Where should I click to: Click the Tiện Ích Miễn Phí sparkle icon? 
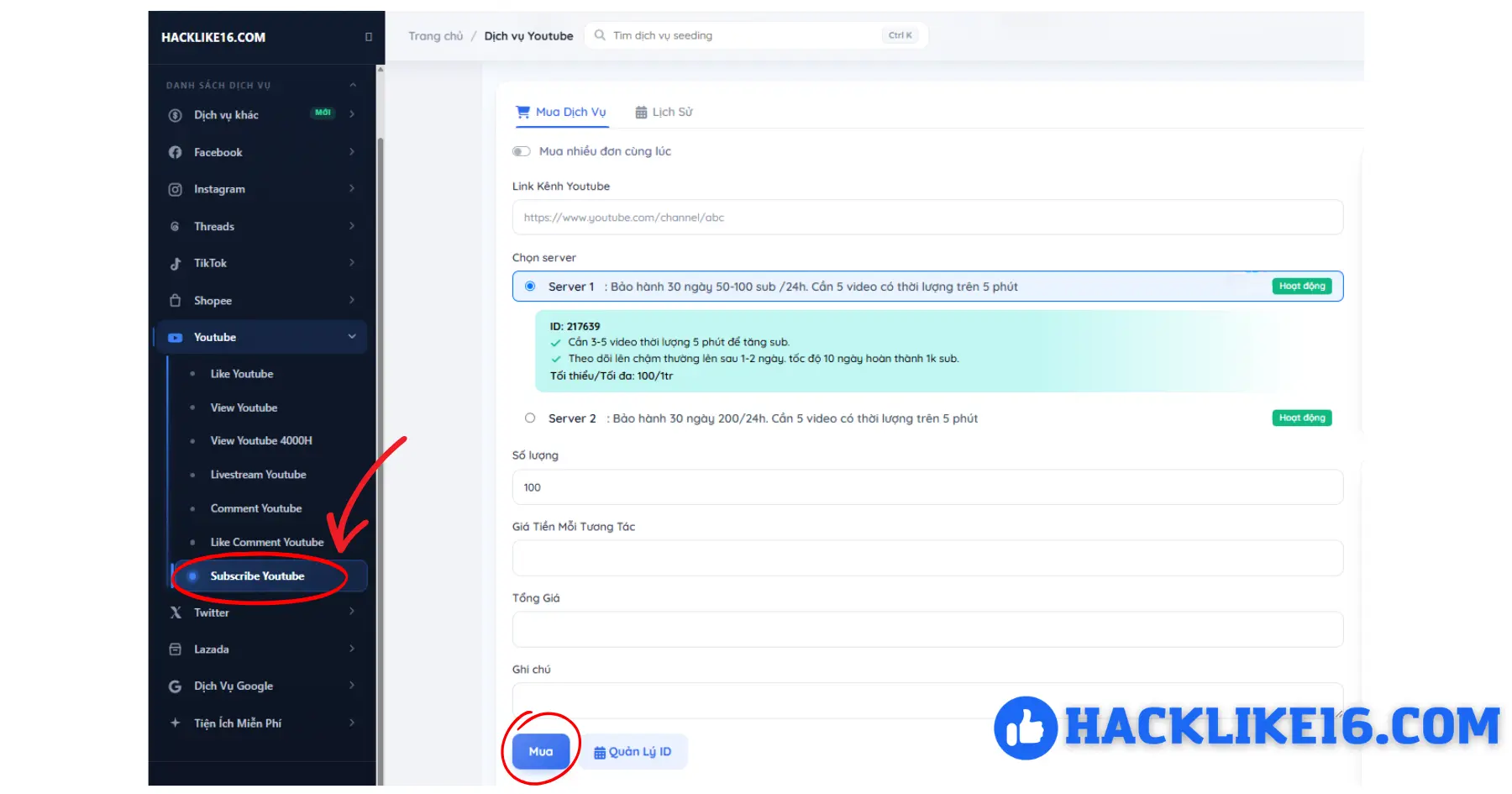175,723
